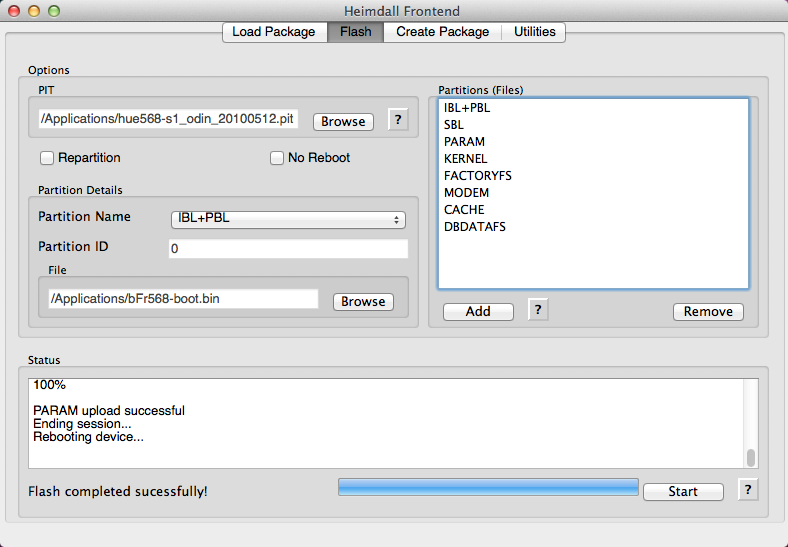Screen dimensions: 788x547
Task: Go to the Utilities tab
Action: (x=534, y=32)
